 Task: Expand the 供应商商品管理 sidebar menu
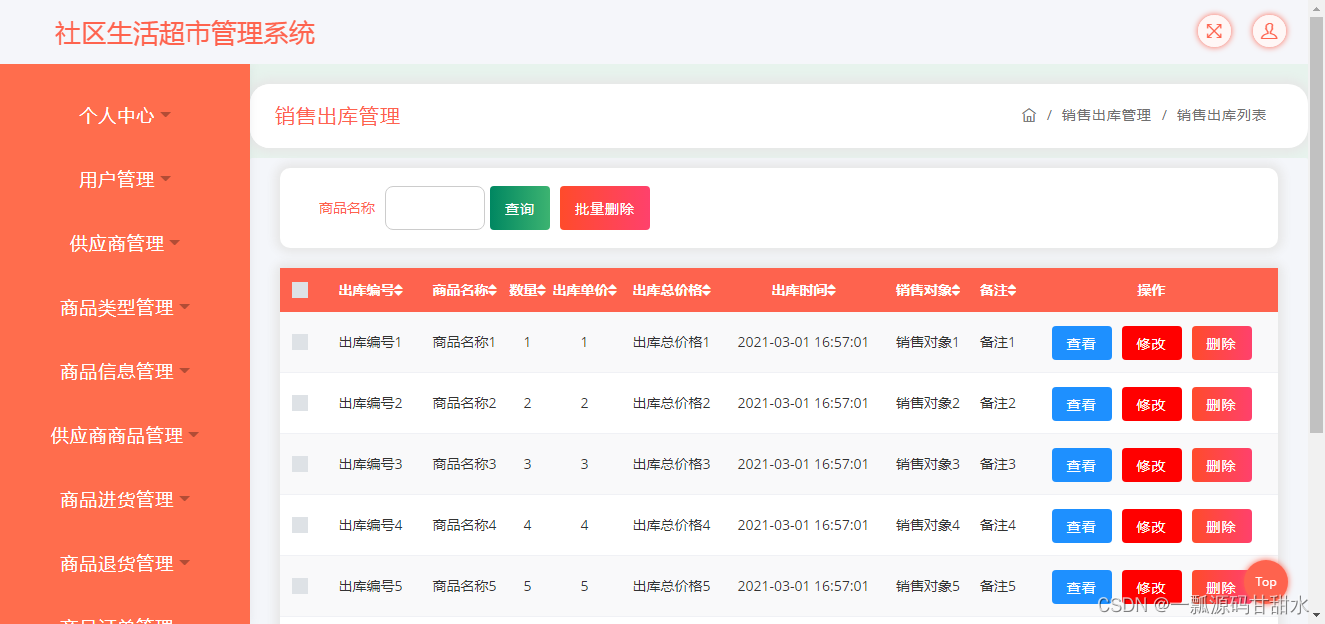pyautogui.click(x=125, y=435)
